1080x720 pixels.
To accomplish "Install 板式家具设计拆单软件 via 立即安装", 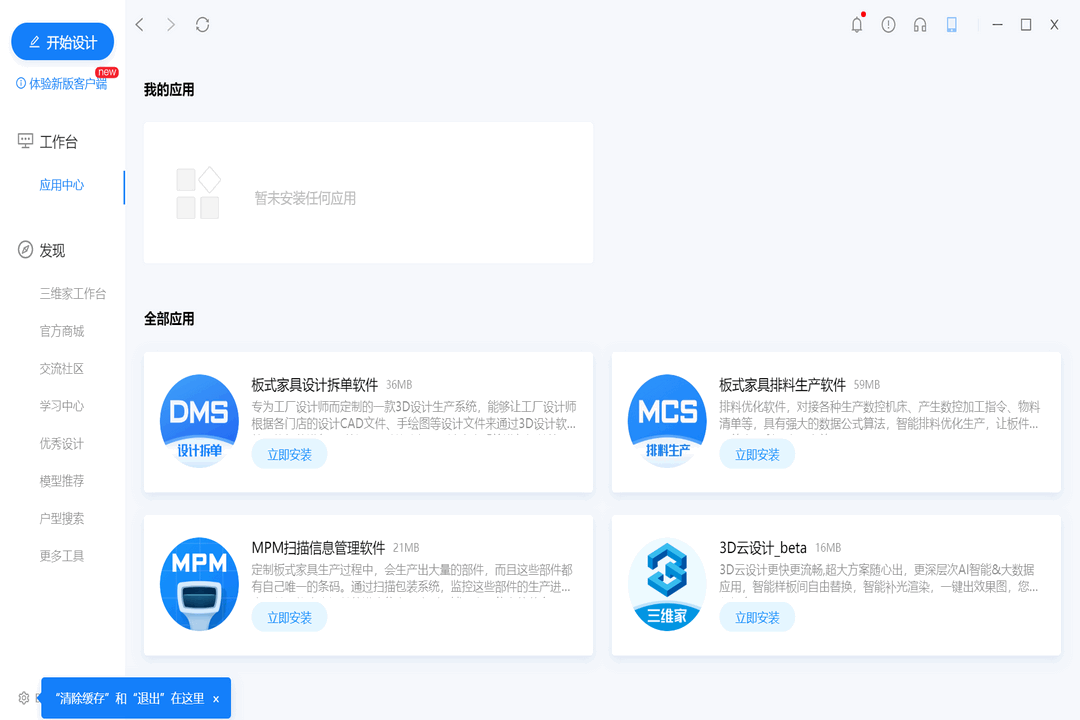I will (x=289, y=454).
